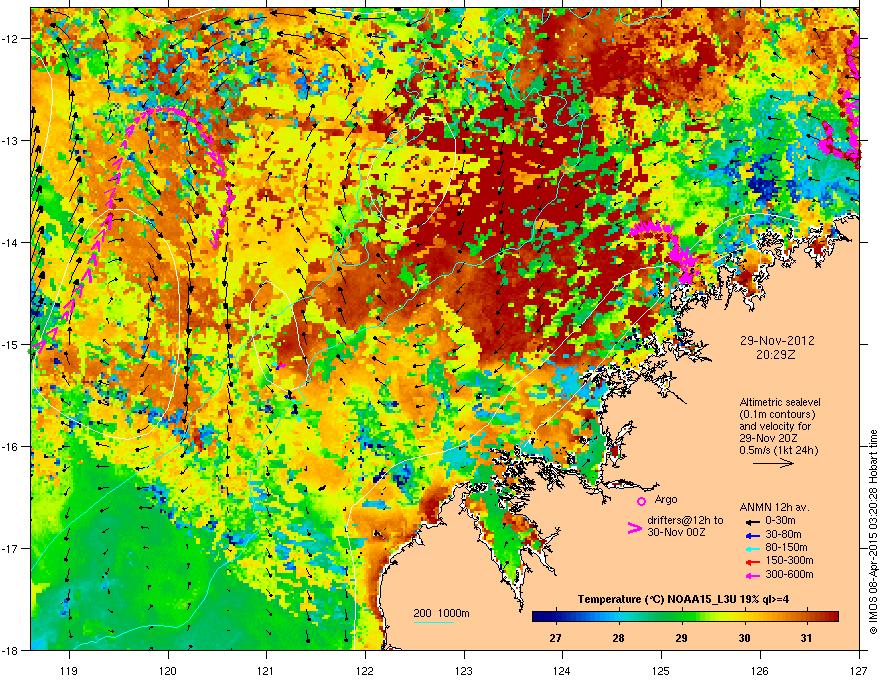This screenshot has height=680, width=880.
Task: Click the '300-600m' depth label
Action: [x=789, y=575]
